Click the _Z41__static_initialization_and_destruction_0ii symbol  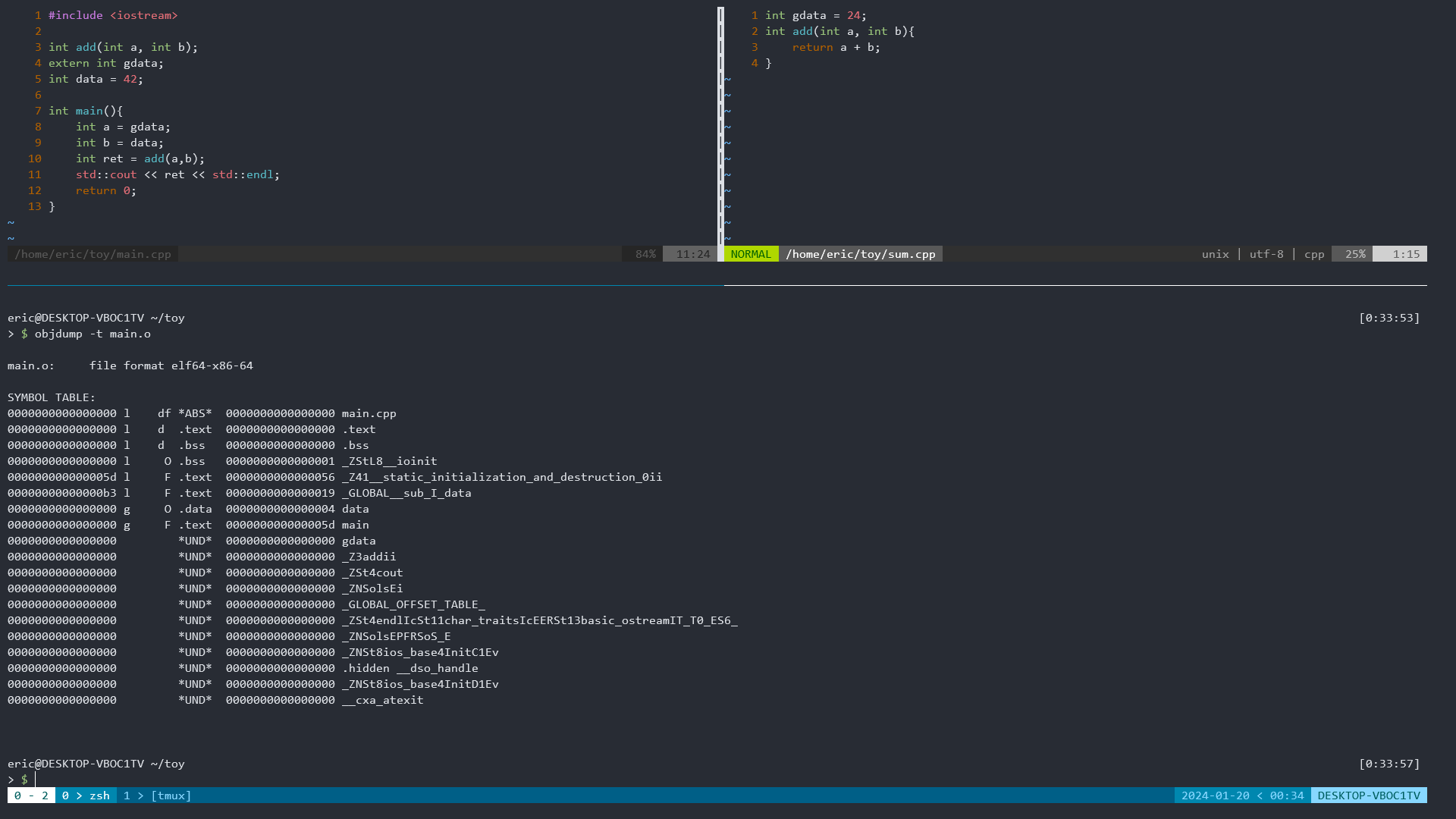click(502, 477)
